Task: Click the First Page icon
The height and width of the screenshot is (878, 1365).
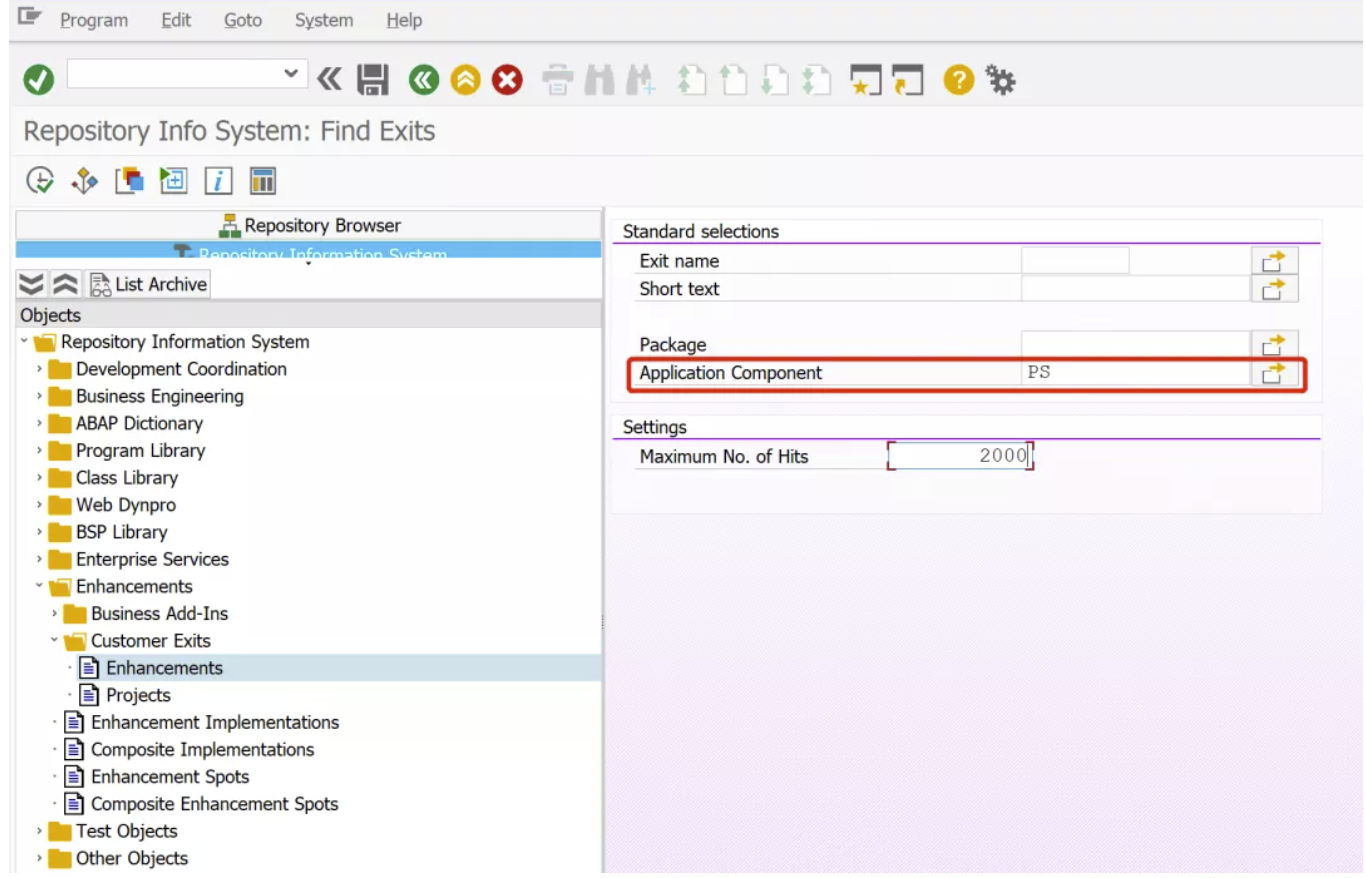Action: click(690, 80)
